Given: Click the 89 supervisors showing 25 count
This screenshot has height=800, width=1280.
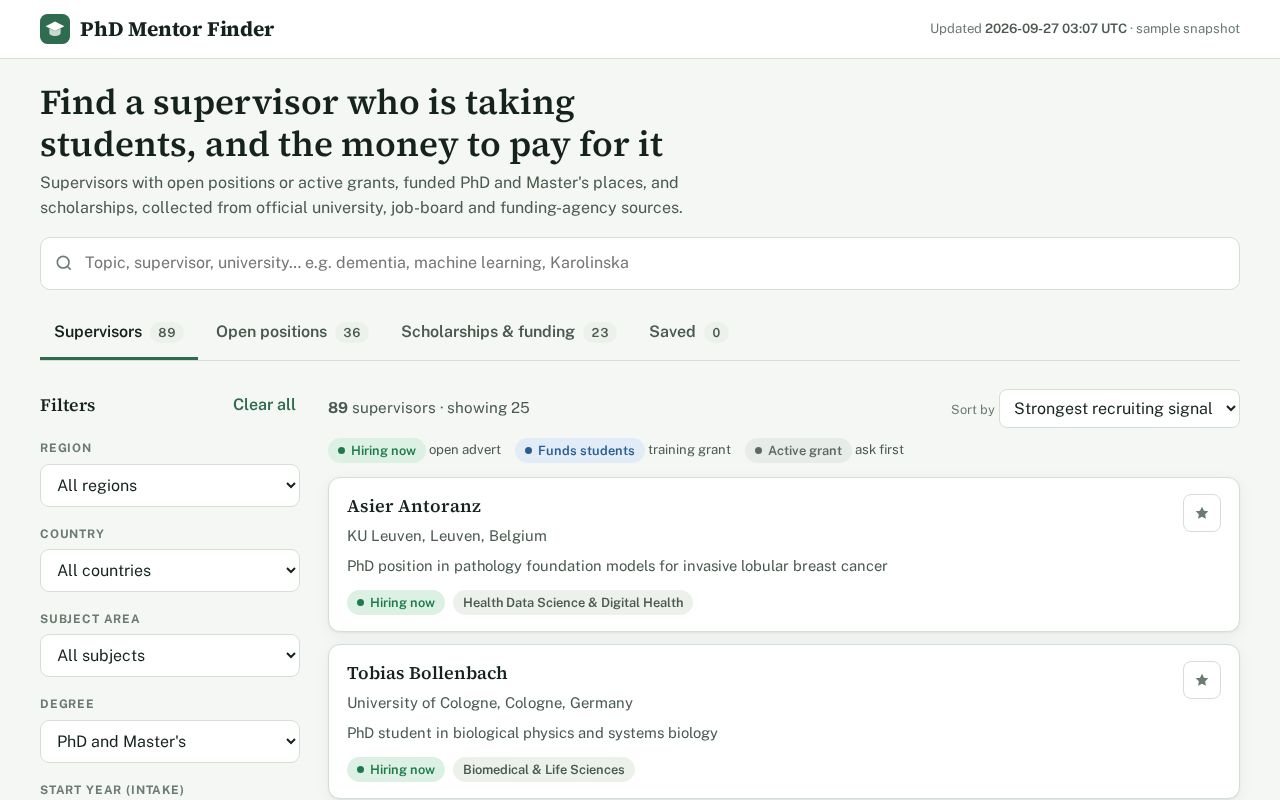Looking at the screenshot, I should point(429,408).
